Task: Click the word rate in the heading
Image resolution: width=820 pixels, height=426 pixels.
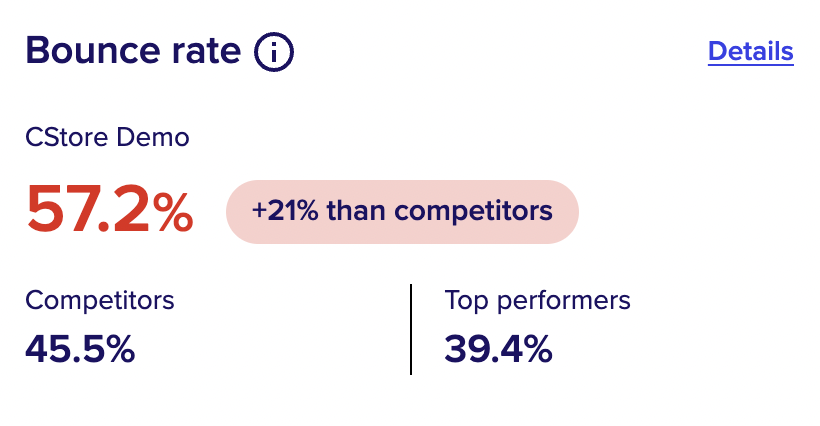Action: tap(207, 53)
